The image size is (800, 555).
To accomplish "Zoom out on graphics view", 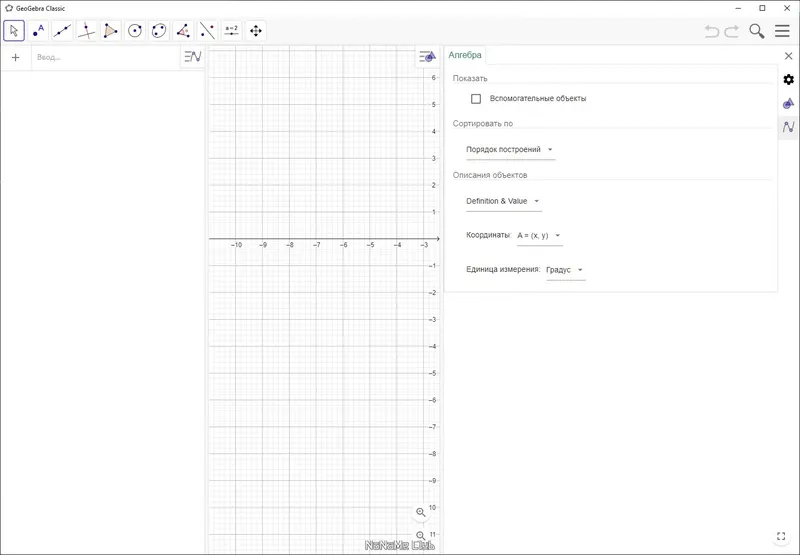I will click(421, 536).
